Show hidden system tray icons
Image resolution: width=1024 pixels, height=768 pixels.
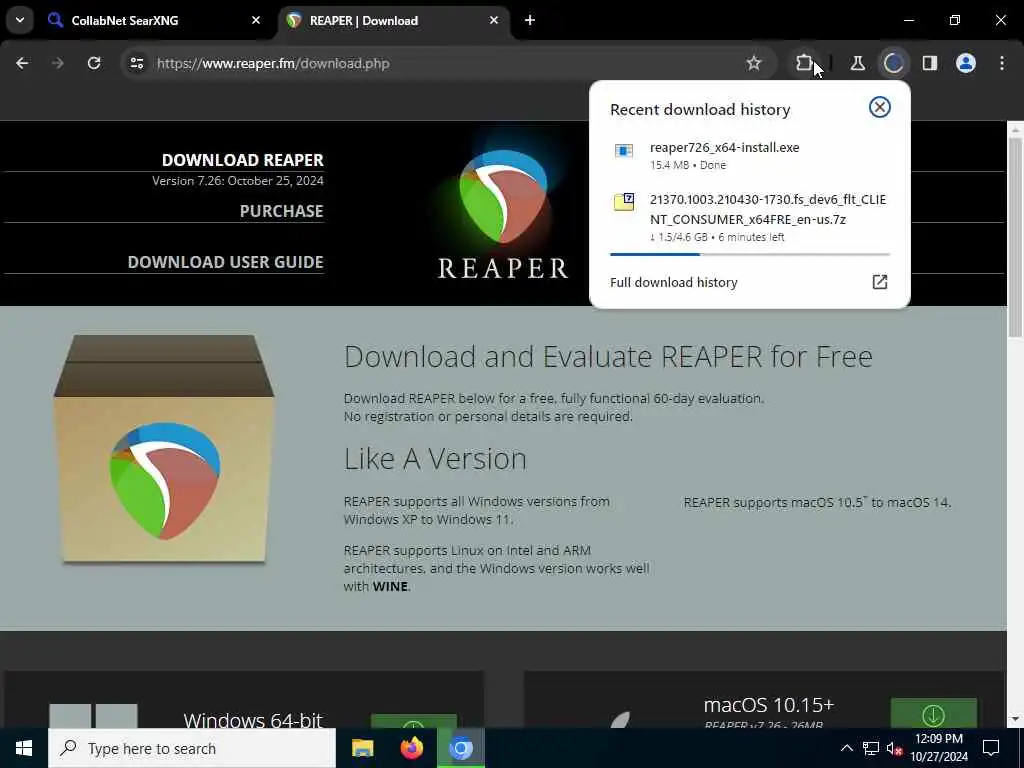[846, 748]
